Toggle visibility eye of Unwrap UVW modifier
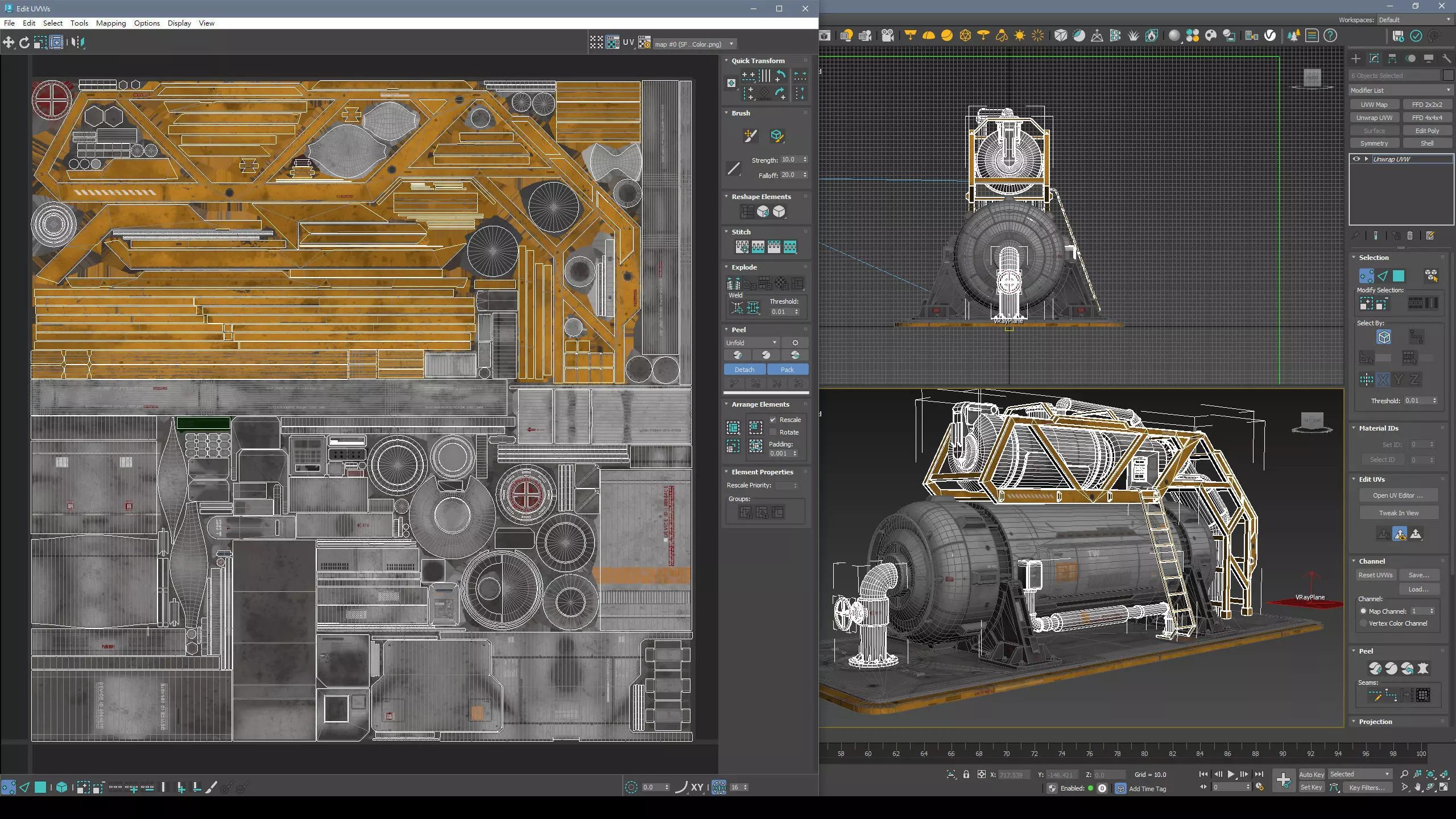Viewport: 1456px width, 819px height. (1356, 159)
